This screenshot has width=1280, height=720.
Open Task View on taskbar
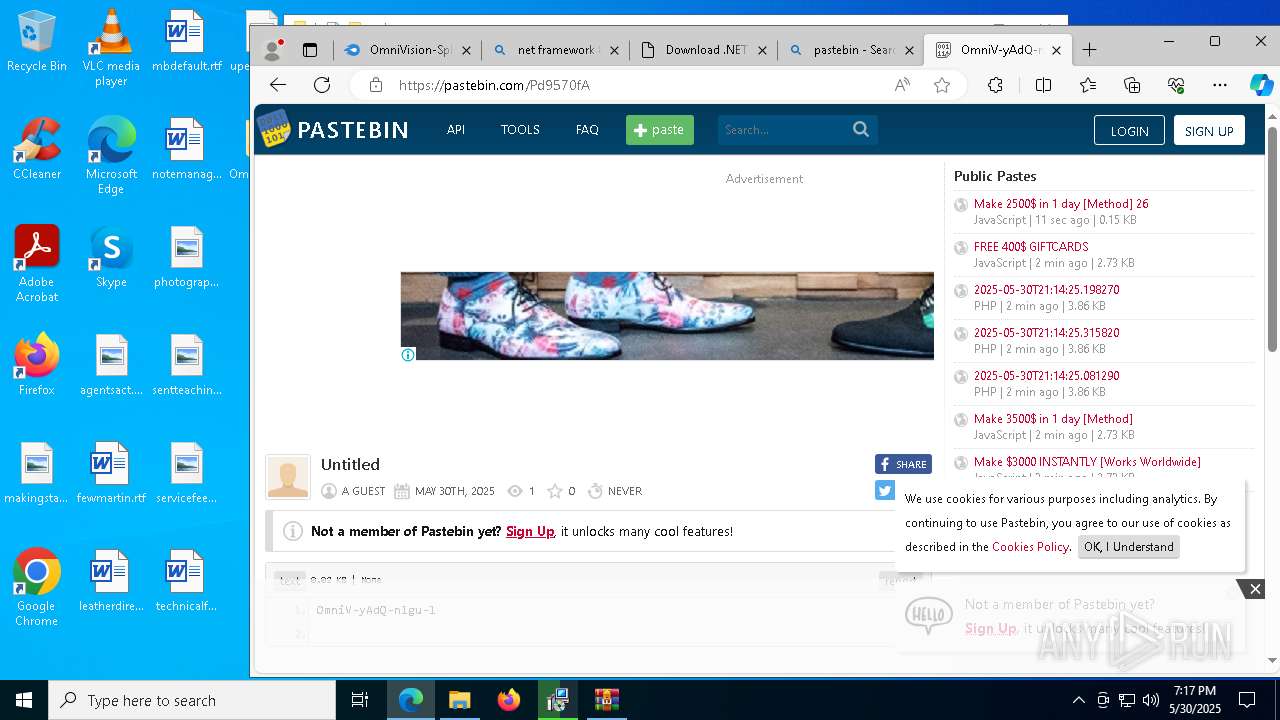[x=360, y=700]
